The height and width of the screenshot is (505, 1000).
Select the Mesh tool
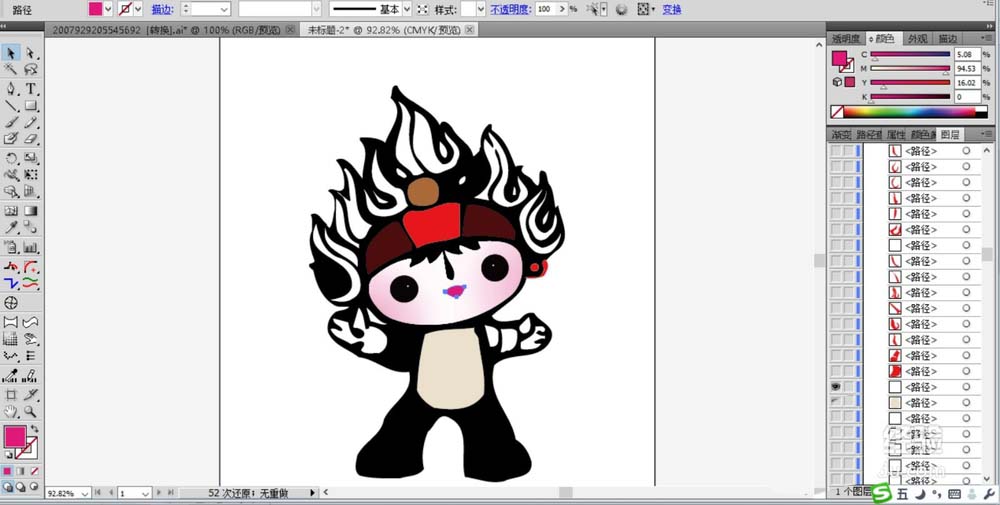click(x=11, y=210)
